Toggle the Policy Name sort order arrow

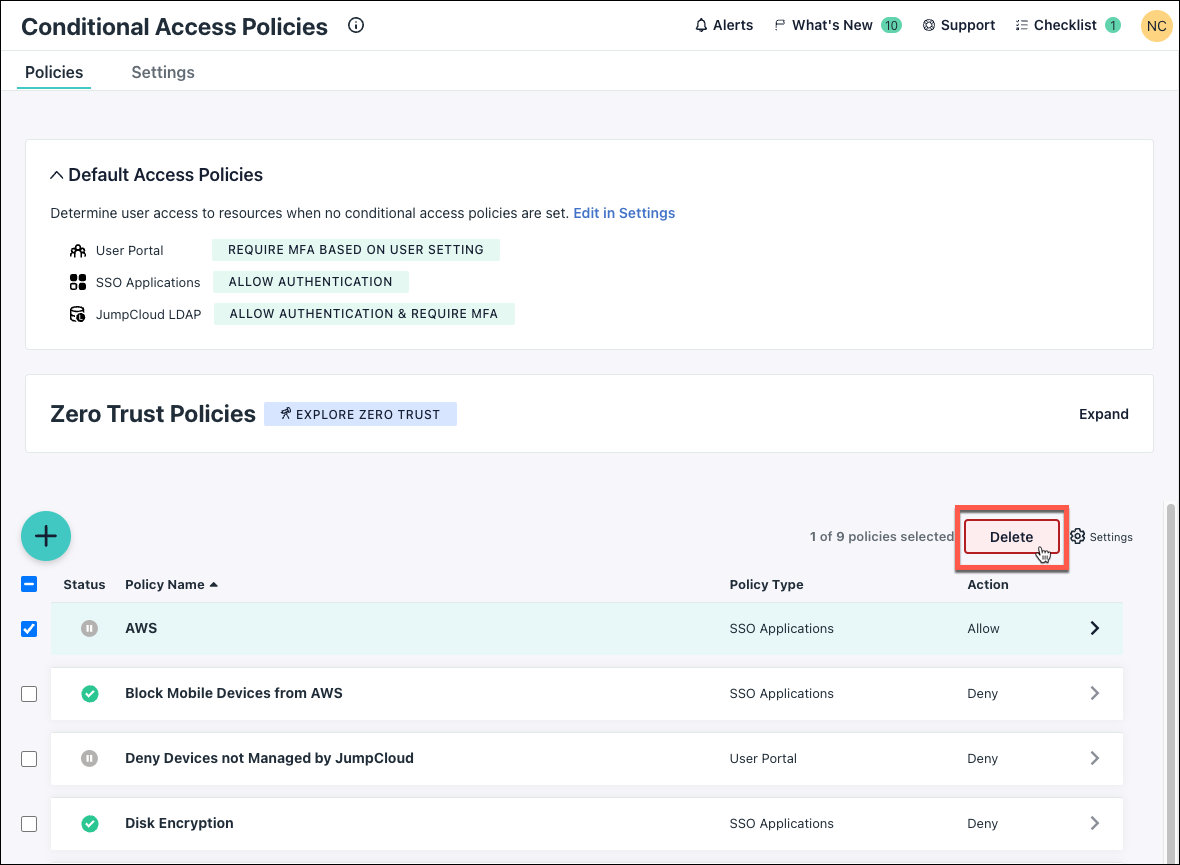click(214, 584)
